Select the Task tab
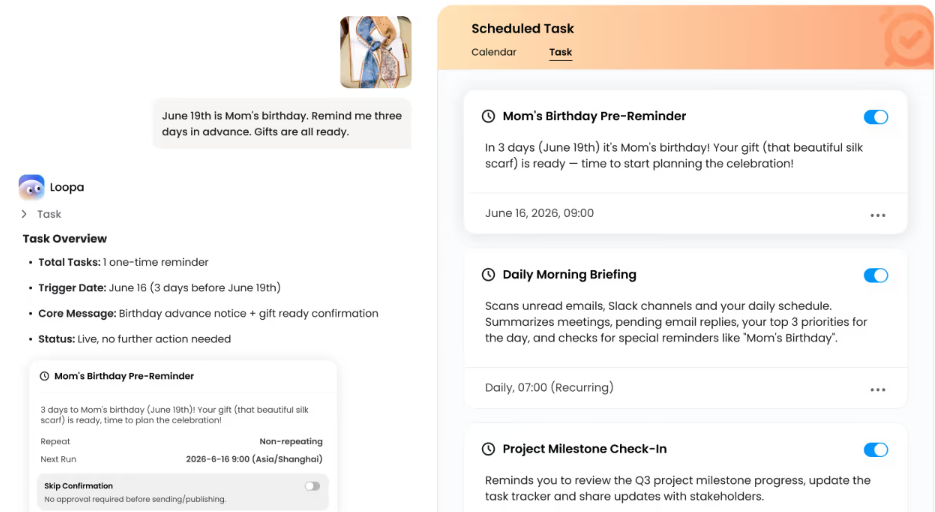 (561, 52)
